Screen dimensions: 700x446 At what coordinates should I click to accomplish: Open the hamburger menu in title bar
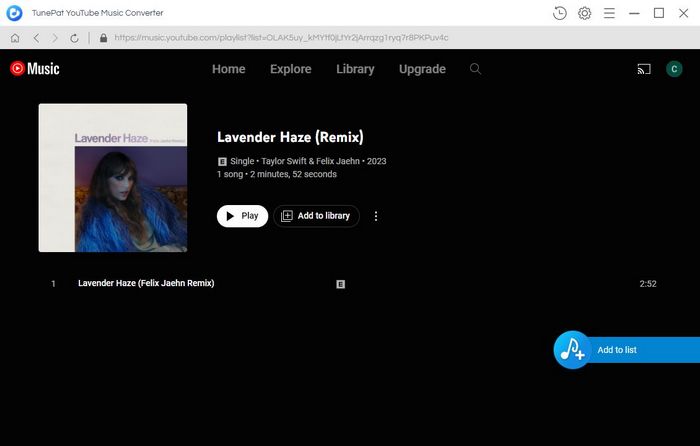(x=609, y=13)
